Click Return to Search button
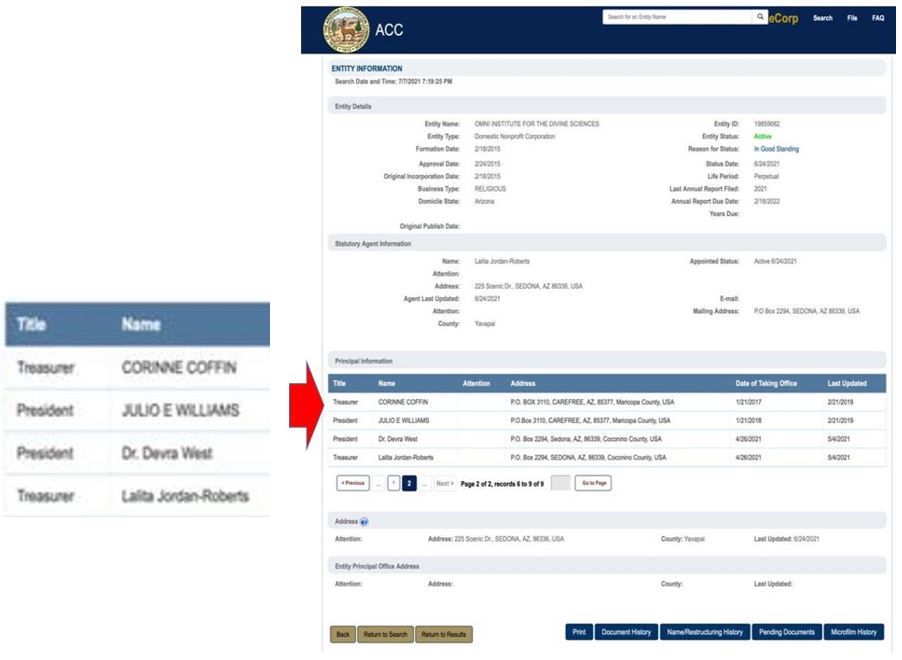 click(385, 634)
